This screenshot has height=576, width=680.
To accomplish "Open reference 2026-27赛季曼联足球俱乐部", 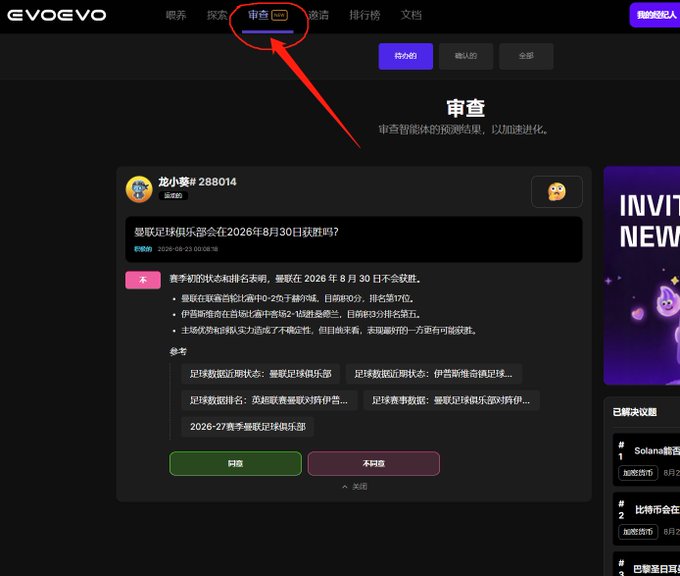I will pyautogui.click(x=248, y=427).
